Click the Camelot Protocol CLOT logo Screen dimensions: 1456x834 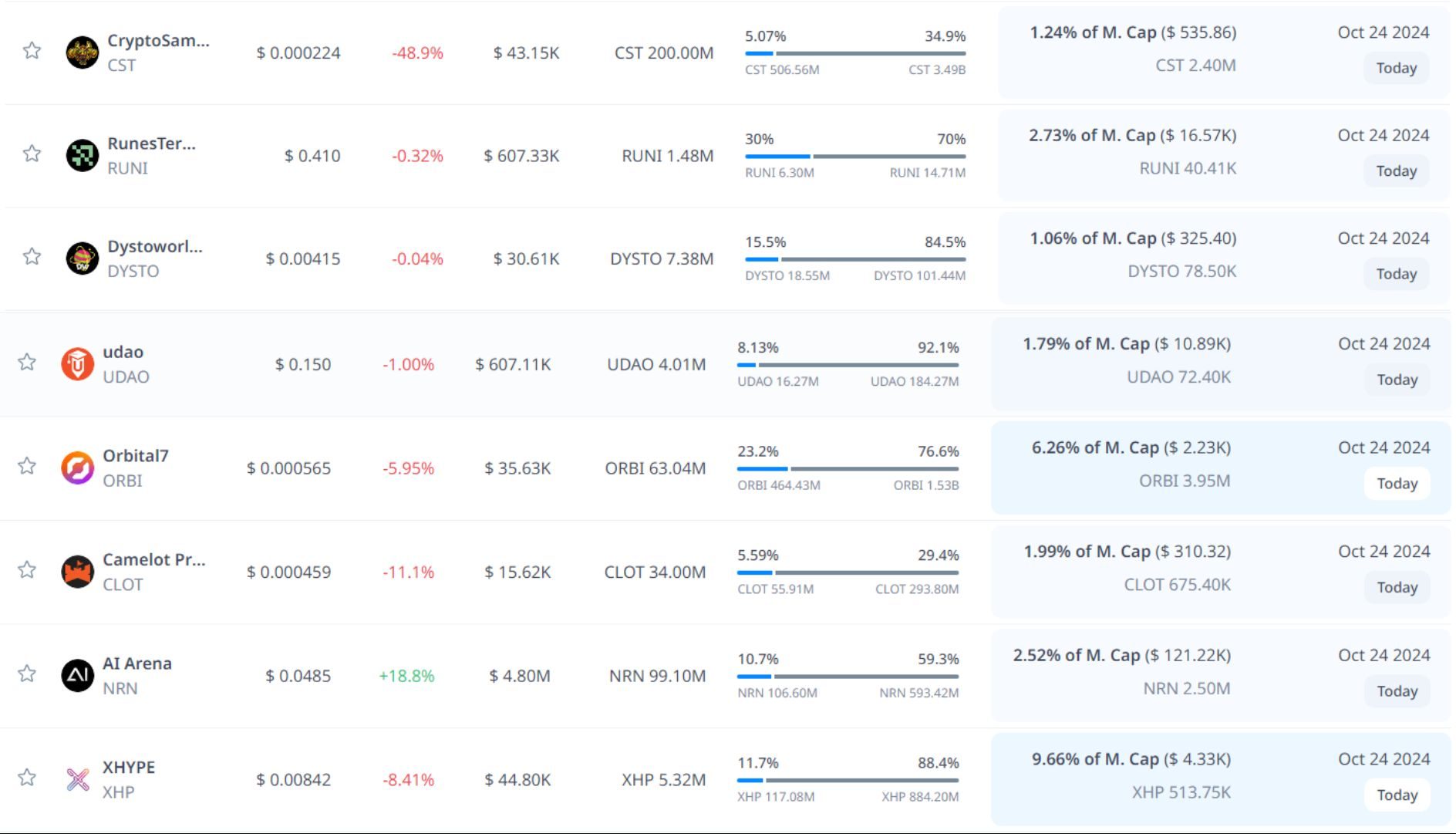[x=77, y=572]
